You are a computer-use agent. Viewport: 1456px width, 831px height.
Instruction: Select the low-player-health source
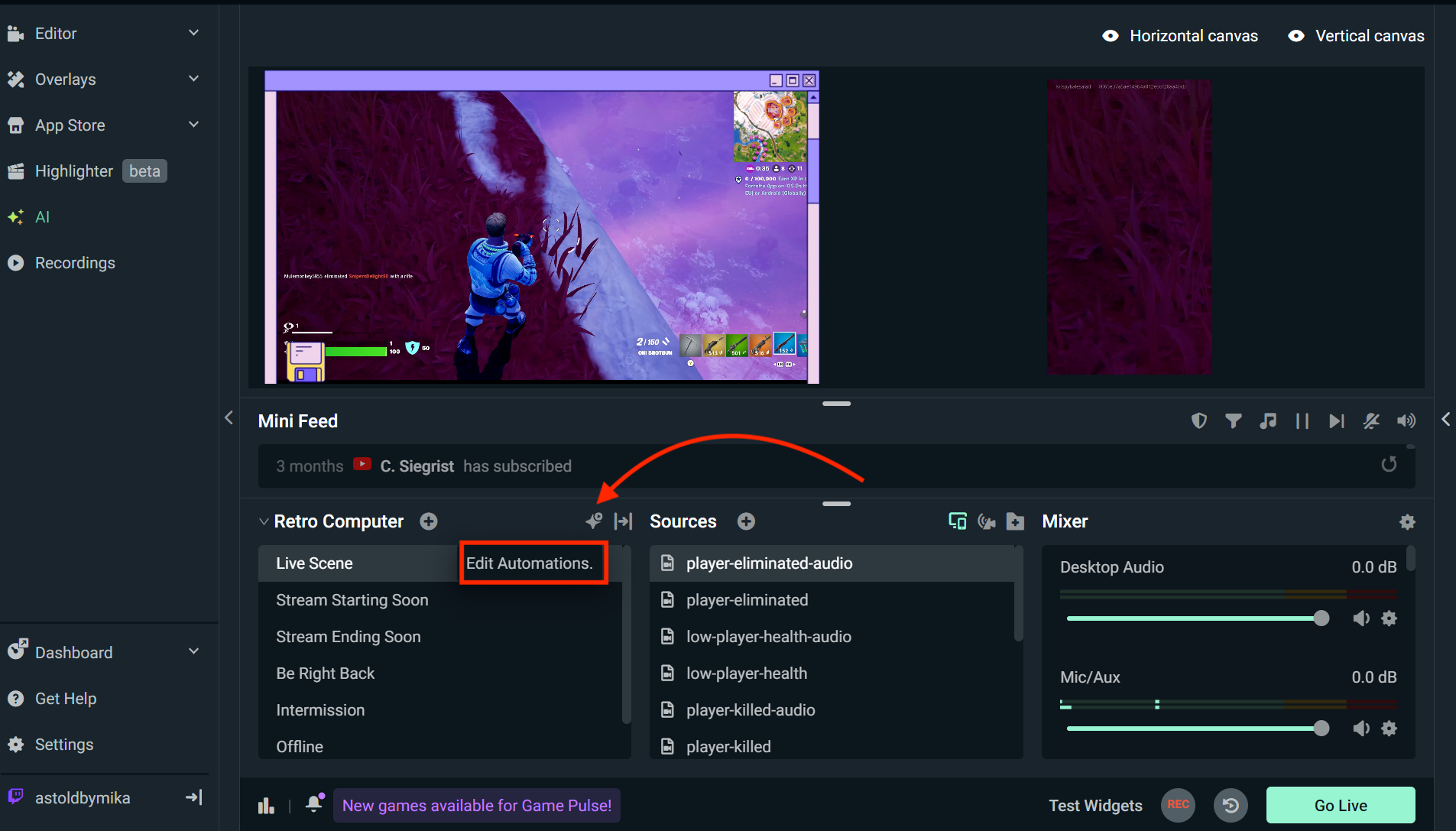pos(832,674)
